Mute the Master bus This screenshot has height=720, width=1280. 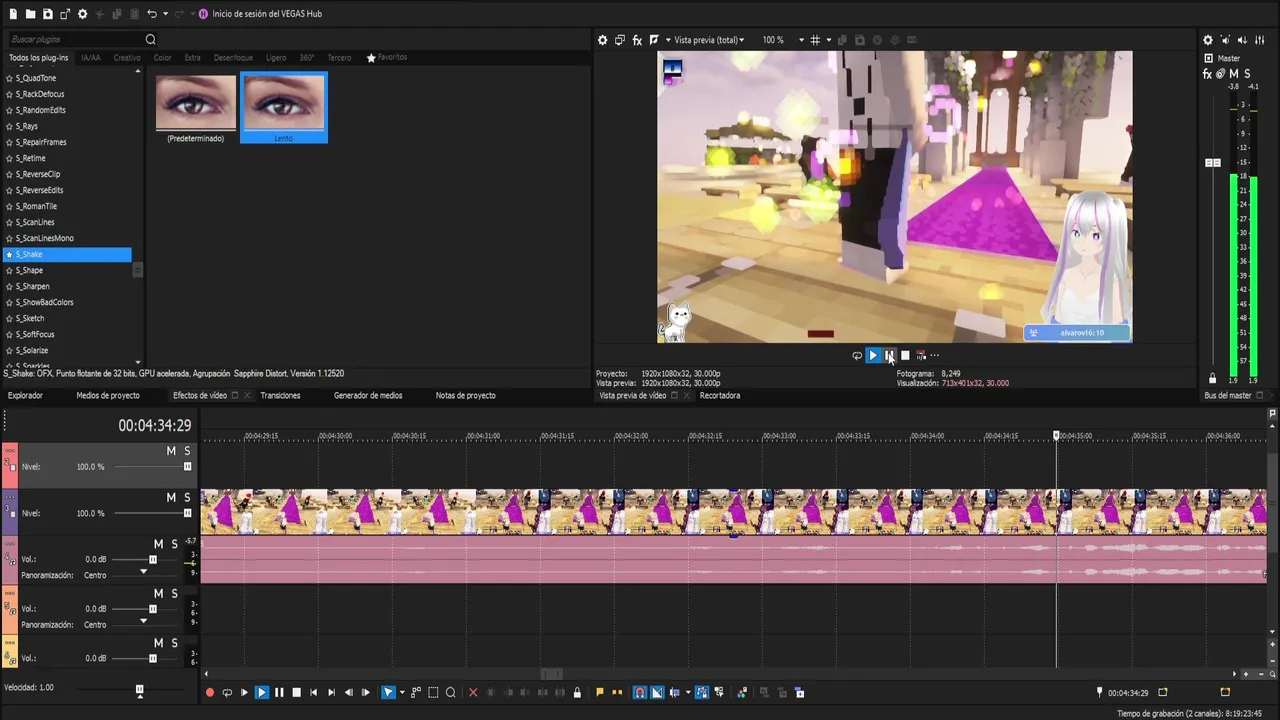tap(1234, 74)
